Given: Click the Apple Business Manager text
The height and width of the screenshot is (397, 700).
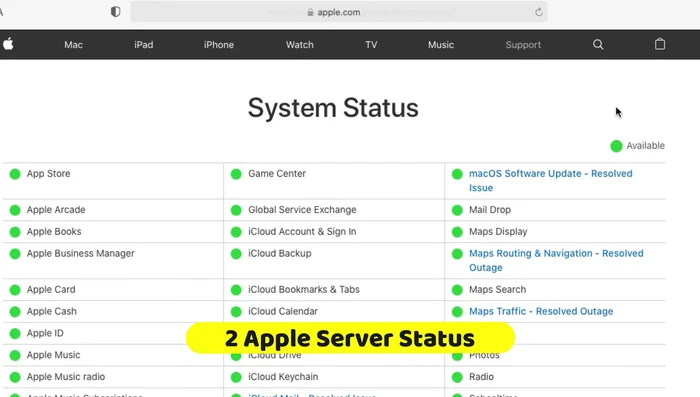Looking at the screenshot, I should 80,254.
